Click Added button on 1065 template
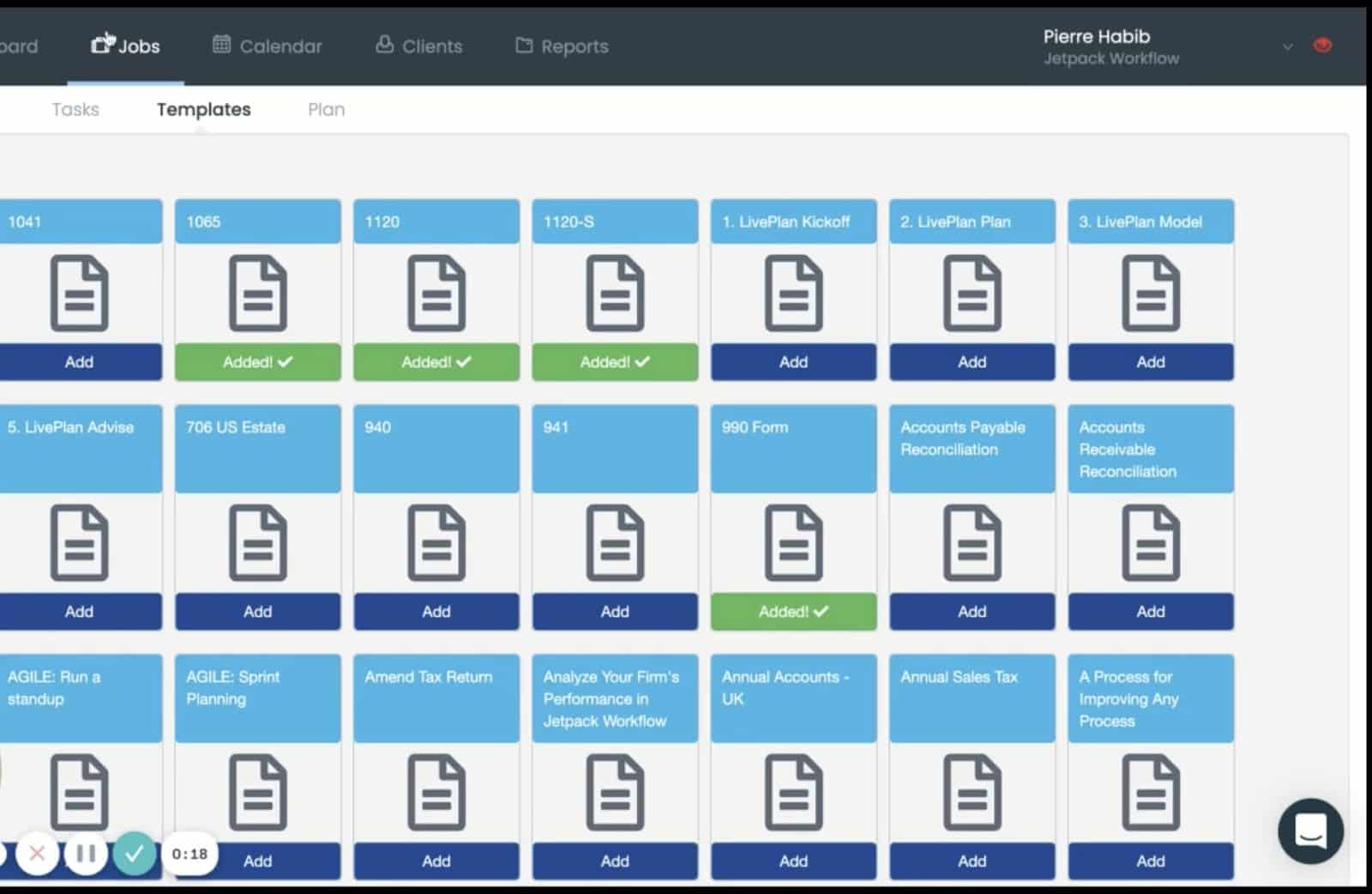The image size is (1372, 894). click(x=258, y=362)
